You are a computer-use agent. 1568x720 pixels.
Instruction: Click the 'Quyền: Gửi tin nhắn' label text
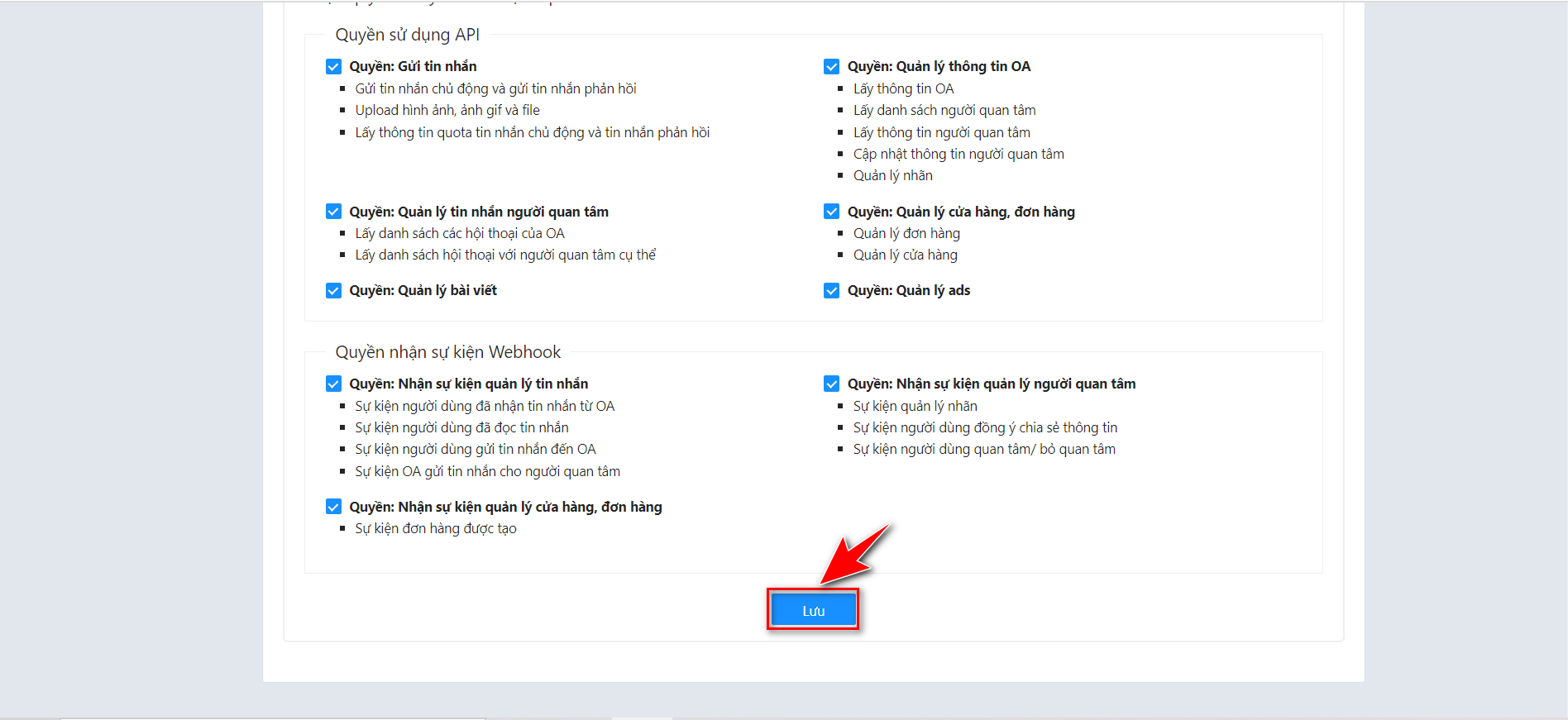[413, 67]
